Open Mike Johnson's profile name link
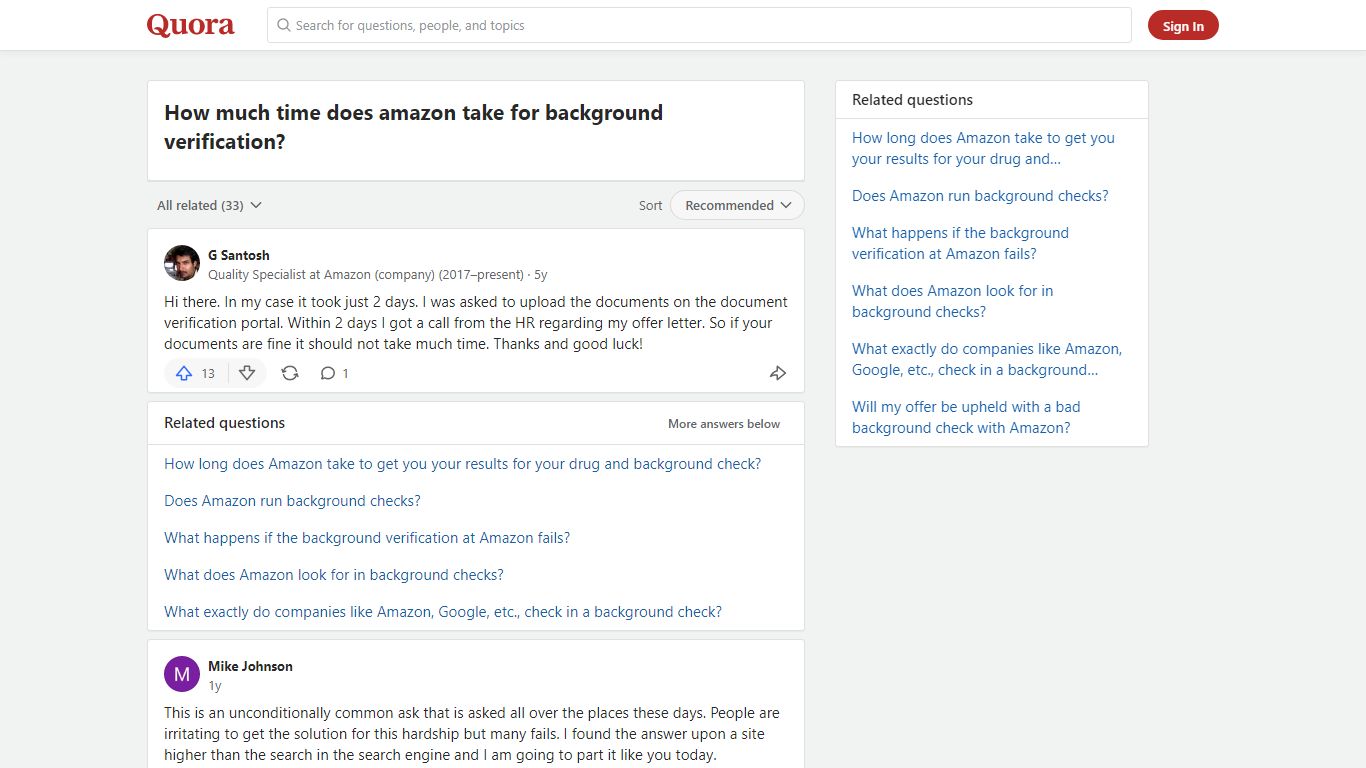 250,666
